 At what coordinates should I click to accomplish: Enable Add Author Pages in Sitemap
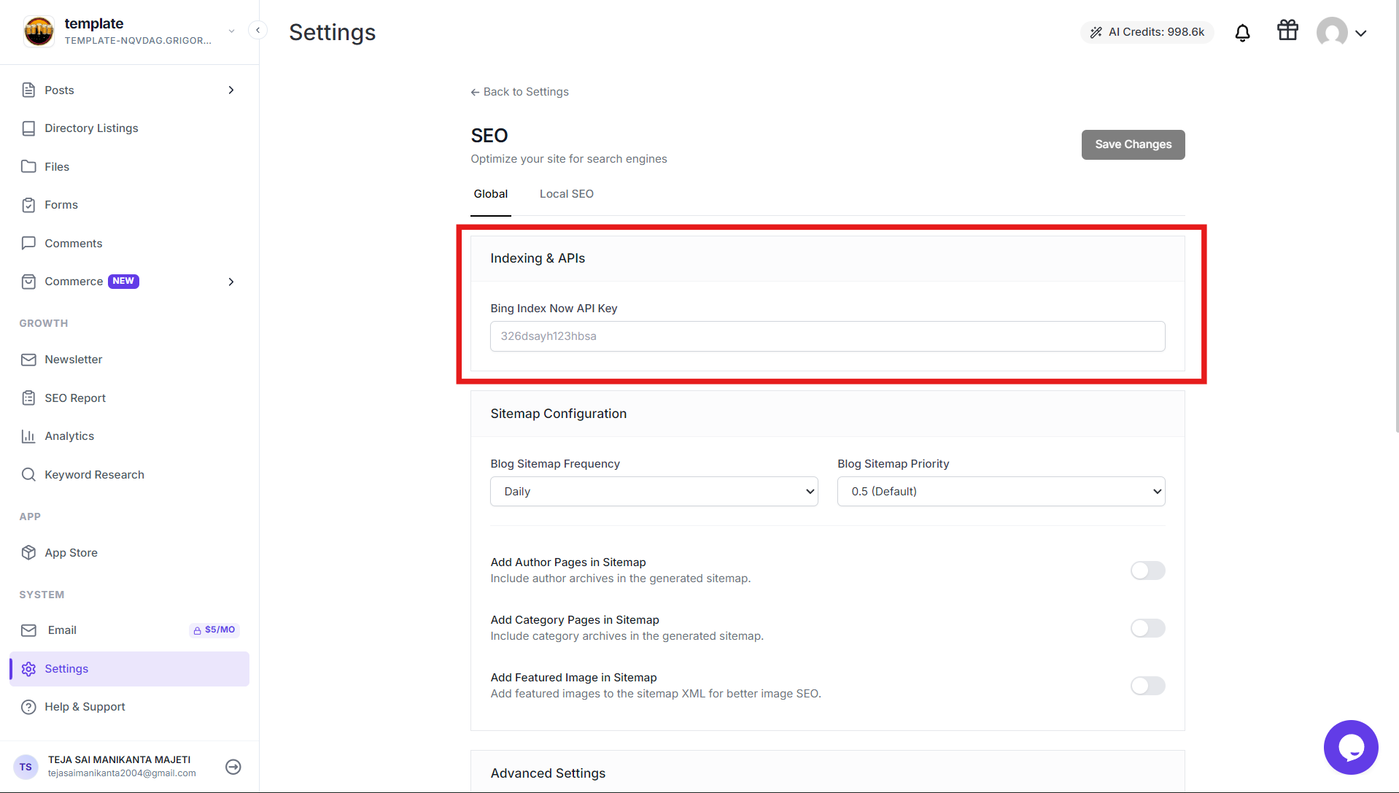[x=1147, y=571]
